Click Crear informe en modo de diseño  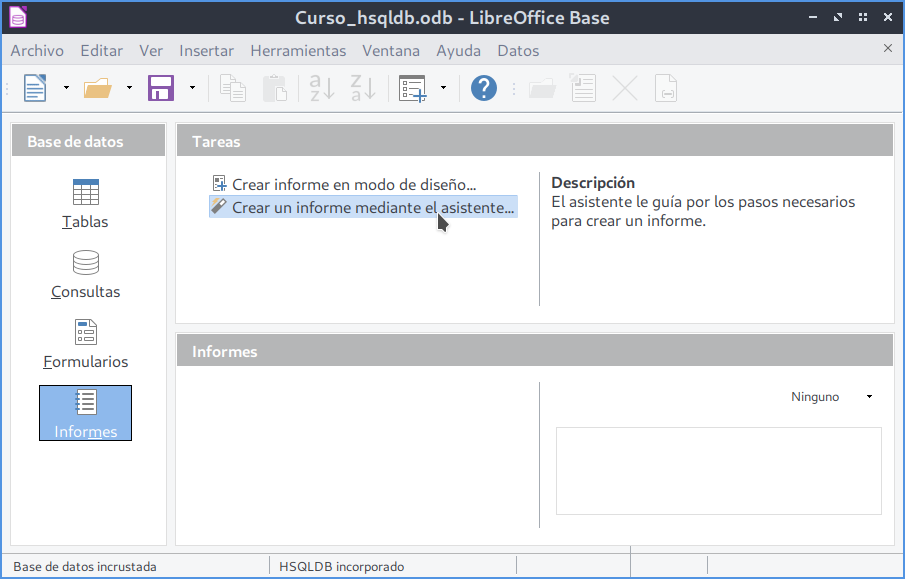tap(353, 184)
